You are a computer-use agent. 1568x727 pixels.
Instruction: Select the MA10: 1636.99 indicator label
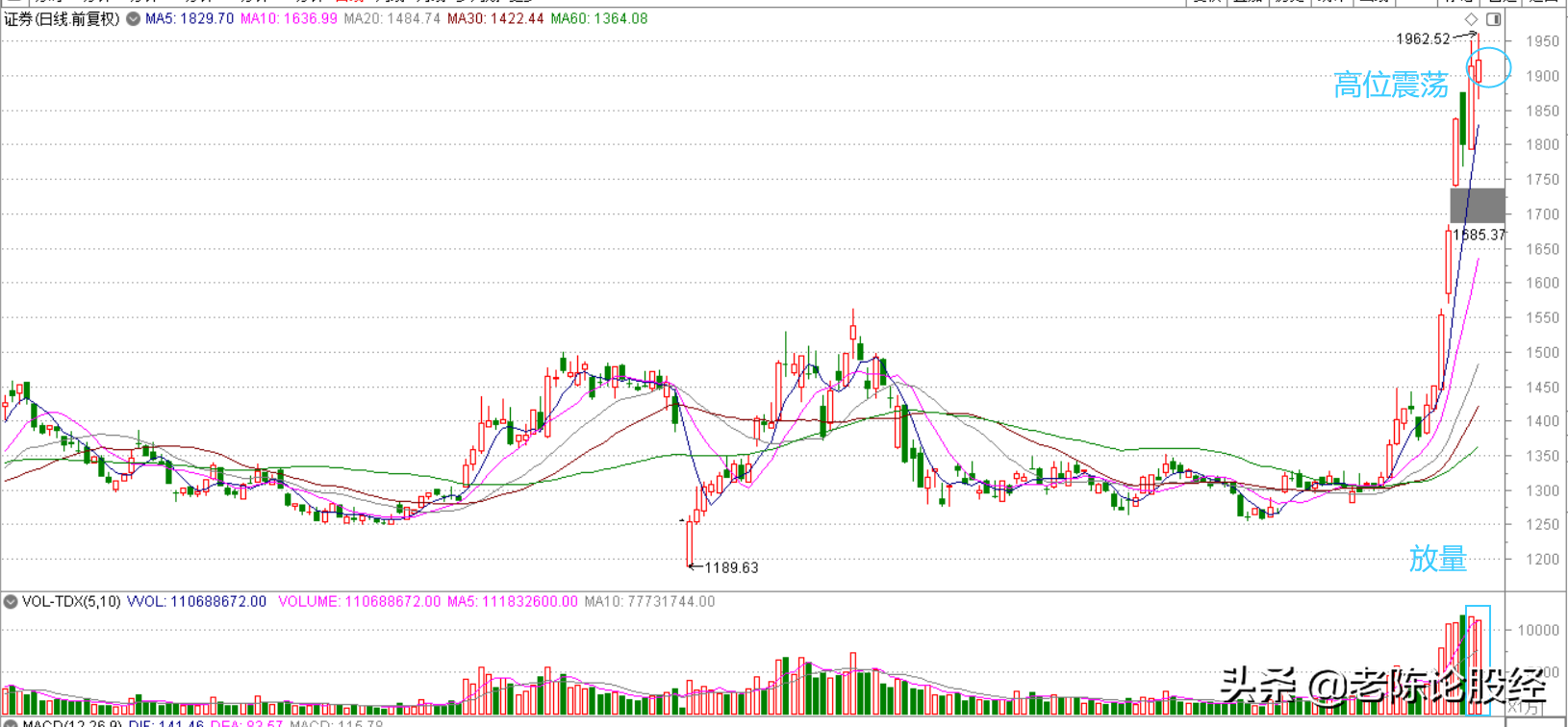click(x=289, y=18)
